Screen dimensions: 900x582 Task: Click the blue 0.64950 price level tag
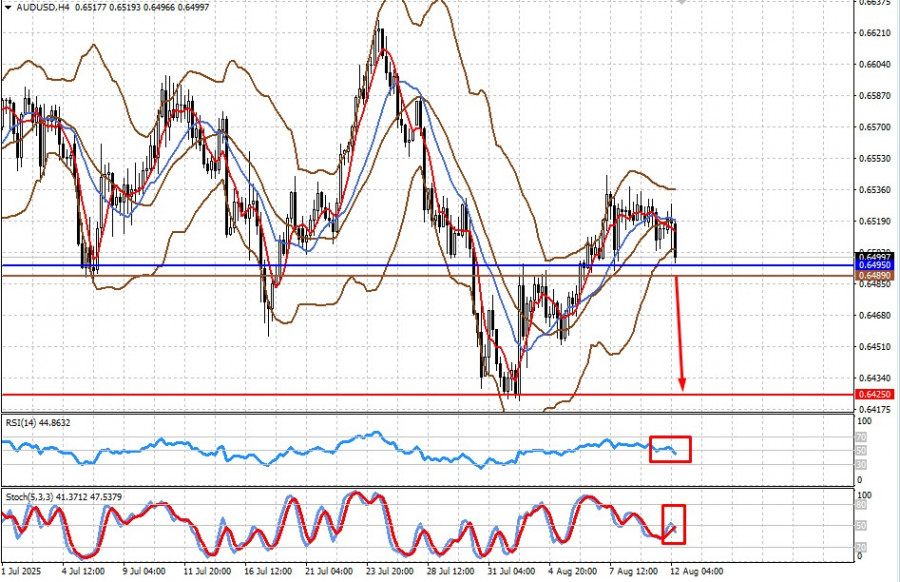coord(874,265)
